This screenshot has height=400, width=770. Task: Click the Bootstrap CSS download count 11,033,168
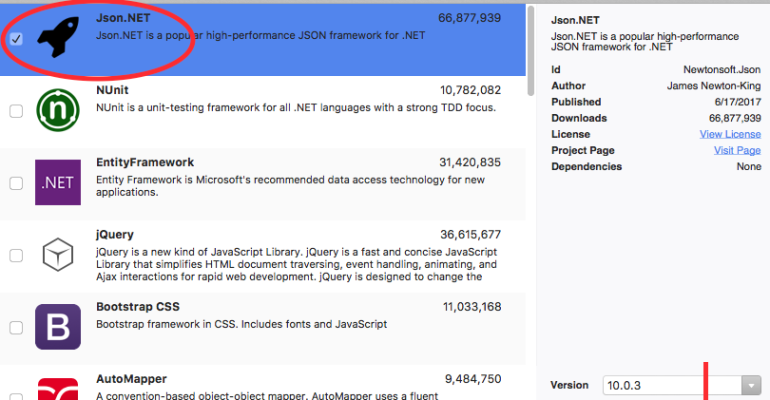point(472,307)
